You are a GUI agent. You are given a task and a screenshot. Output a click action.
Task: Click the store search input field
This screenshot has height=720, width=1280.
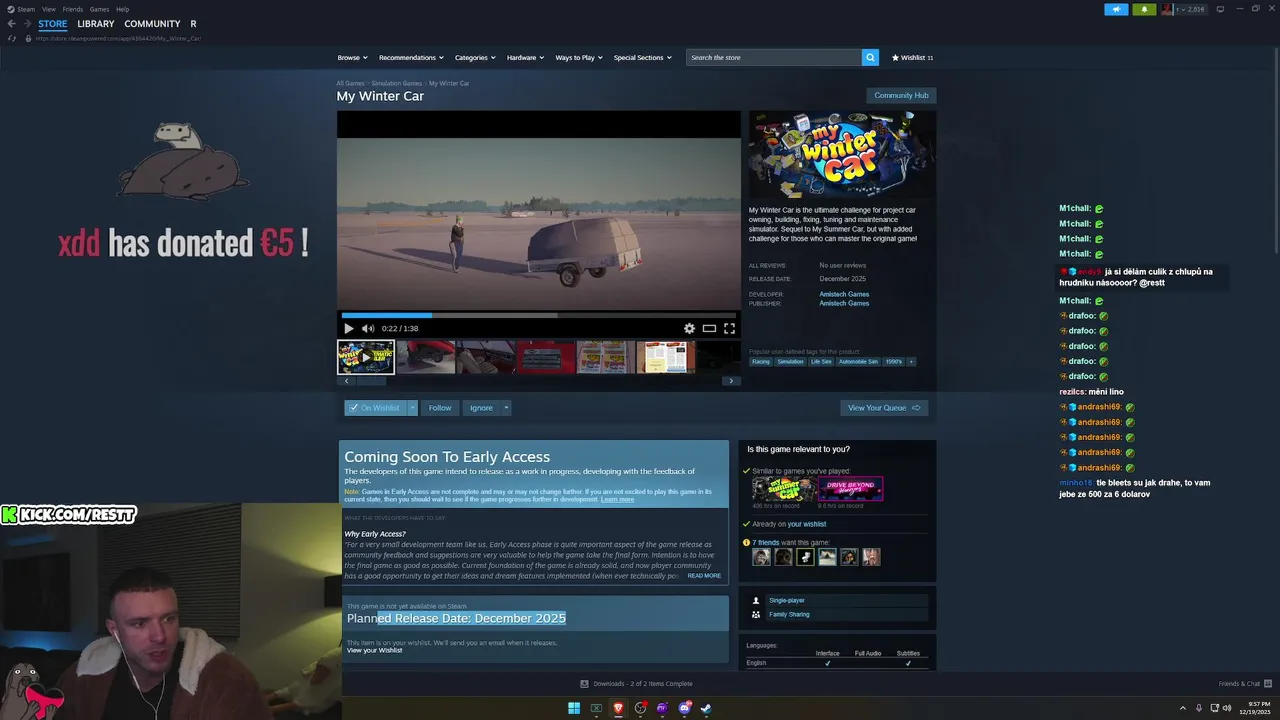coord(774,57)
